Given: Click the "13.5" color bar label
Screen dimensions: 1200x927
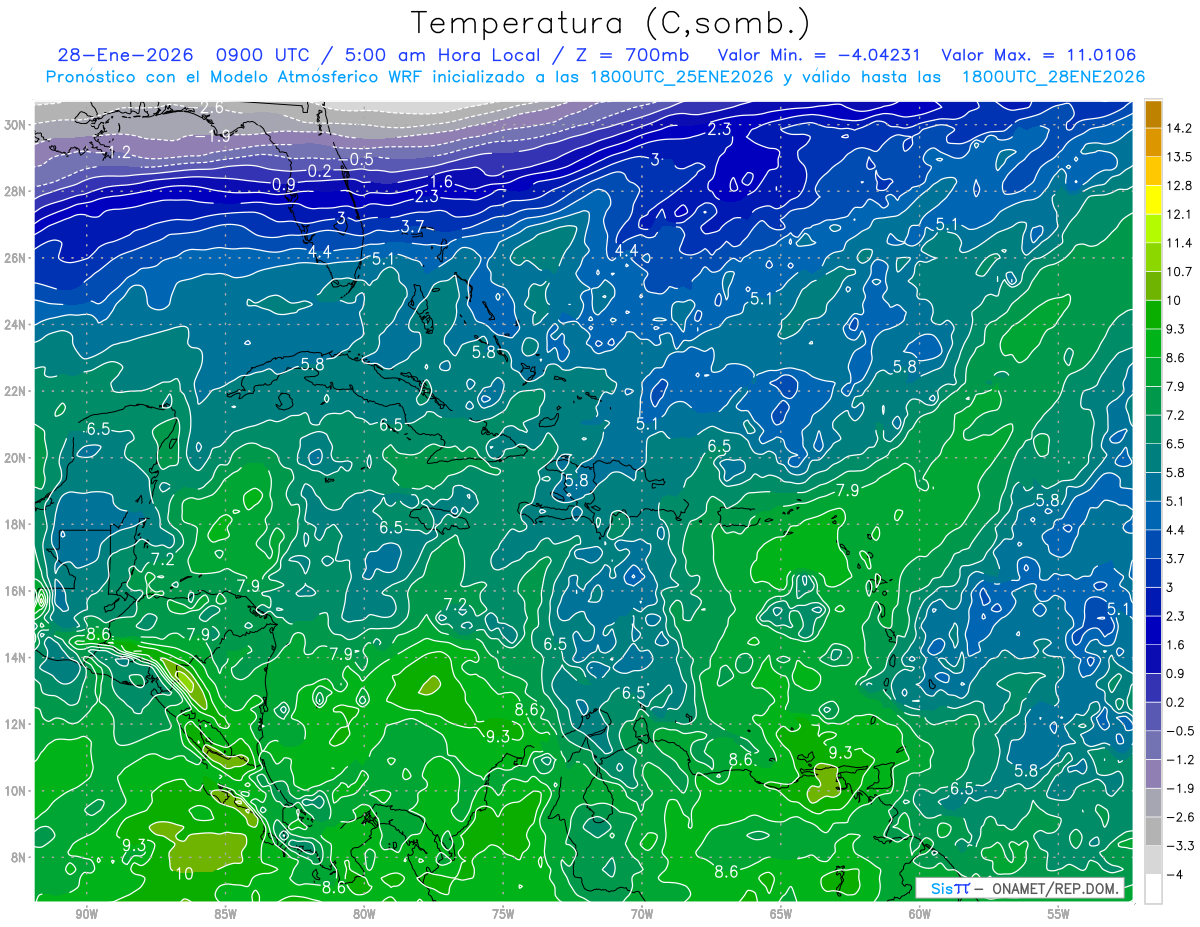Looking at the screenshot, I should pyautogui.click(x=1181, y=156).
